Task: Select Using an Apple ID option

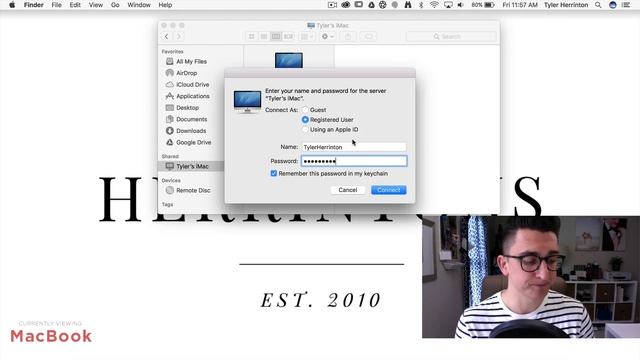Action: [x=305, y=129]
